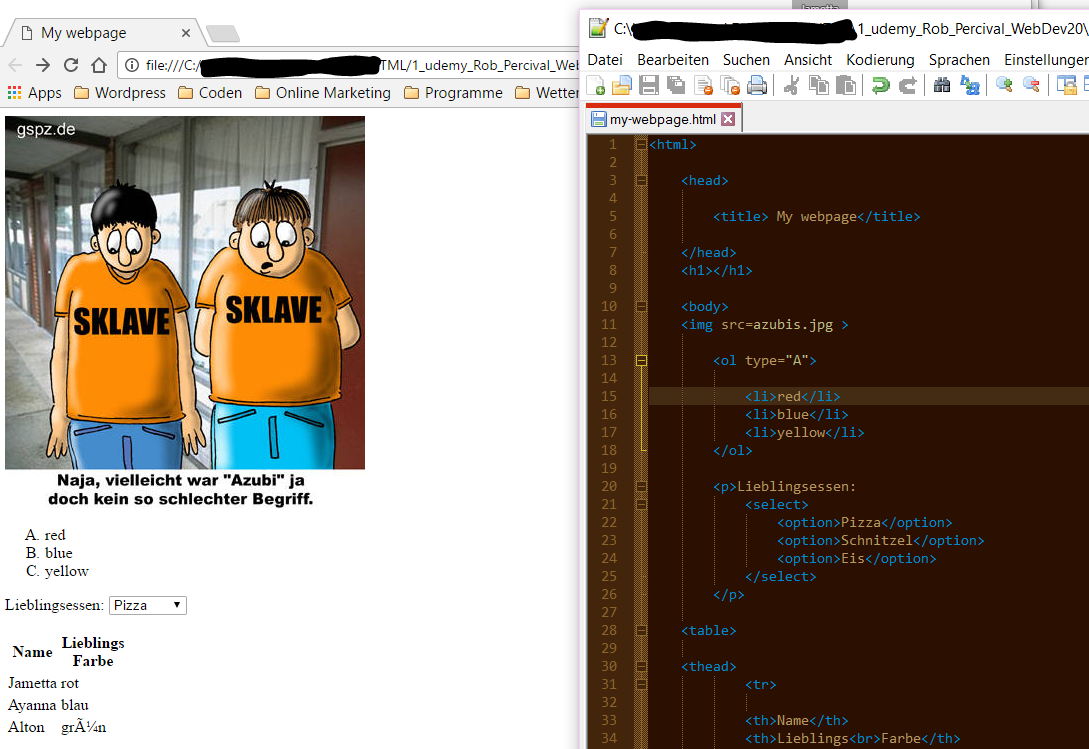This screenshot has width=1089, height=749.
Task: Open the Datei menu
Action: tap(605, 60)
